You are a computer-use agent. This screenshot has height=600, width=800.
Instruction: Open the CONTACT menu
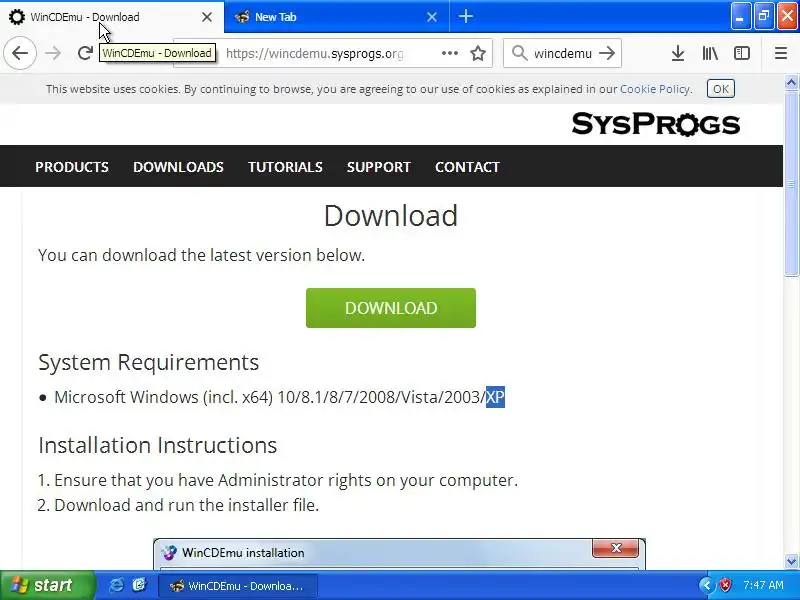pos(467,167)
